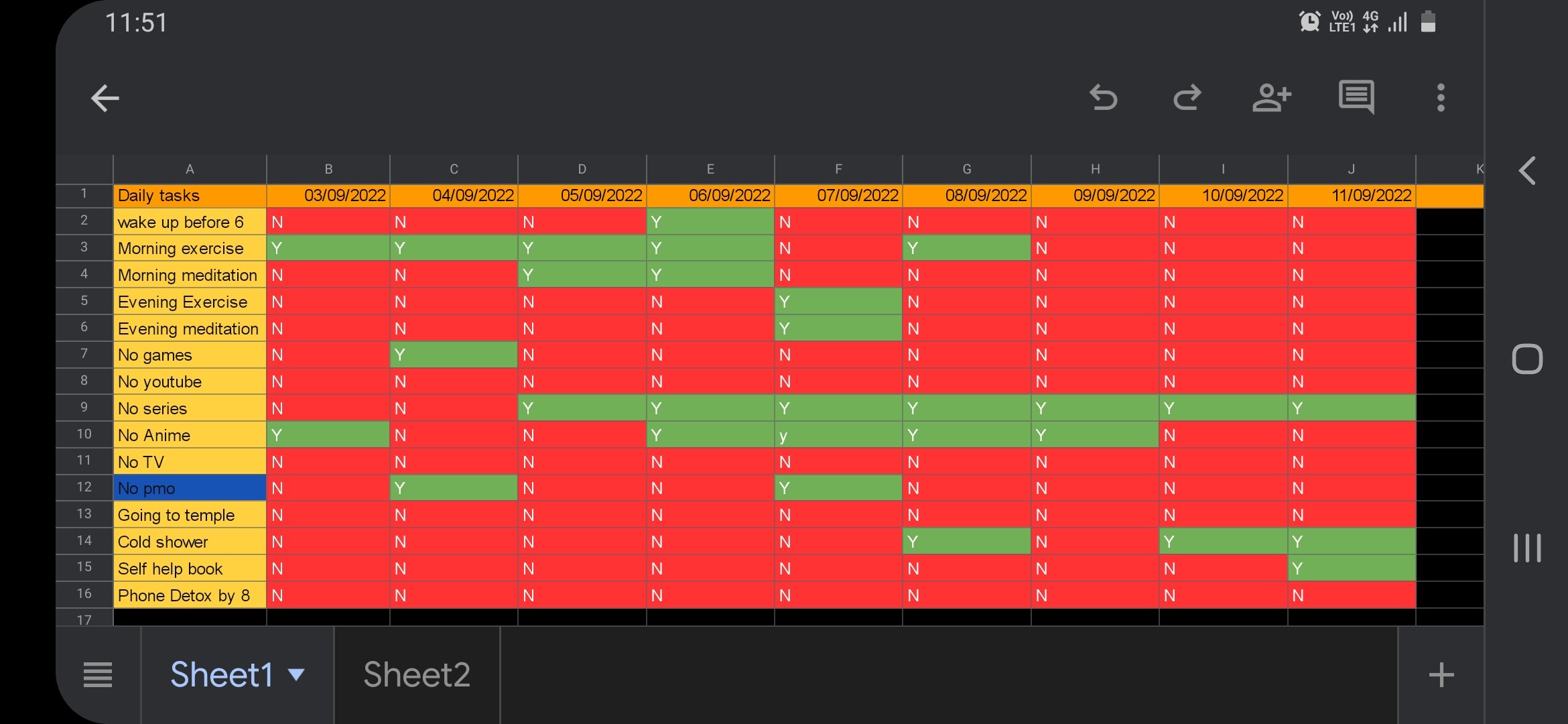Select the blue 'No pmo' cell
The image size is (1568, 724).
190,488
